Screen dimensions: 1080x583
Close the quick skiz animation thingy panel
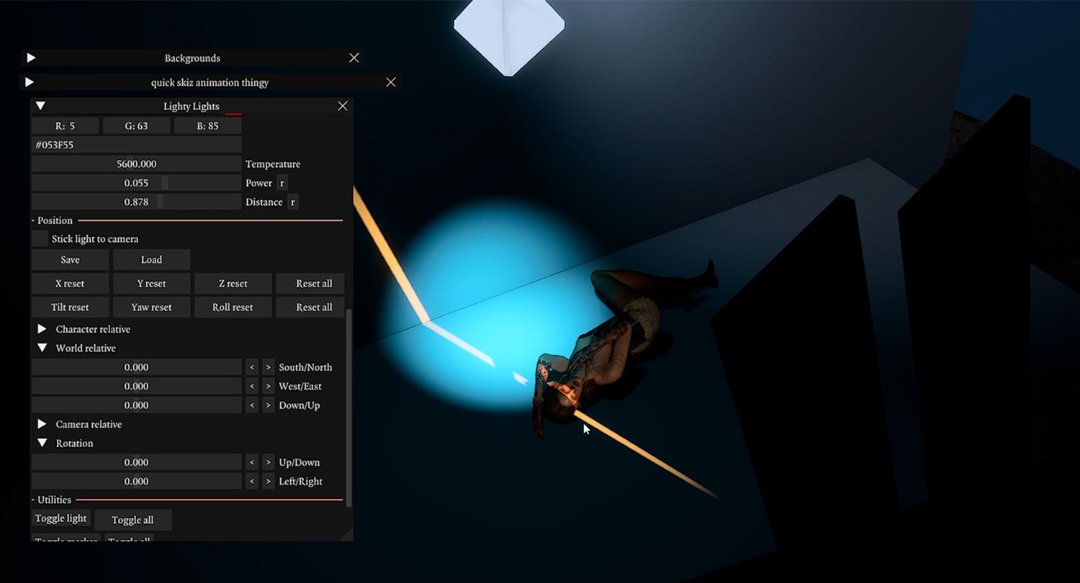pyautogui.click(x=391, y=82)
